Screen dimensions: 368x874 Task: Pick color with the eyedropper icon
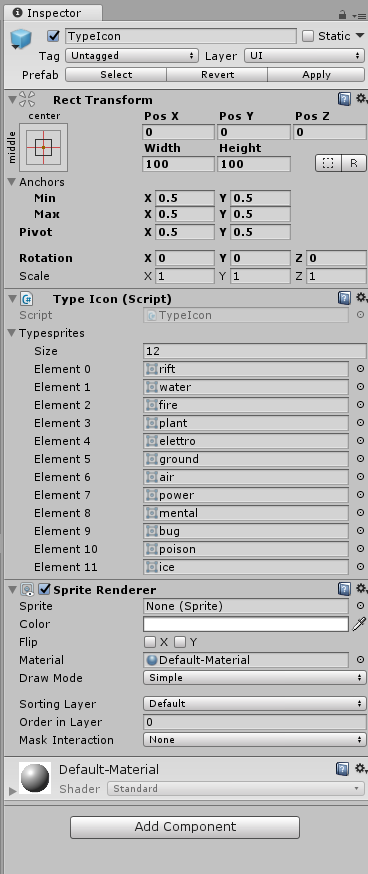(x=359, y=624)
